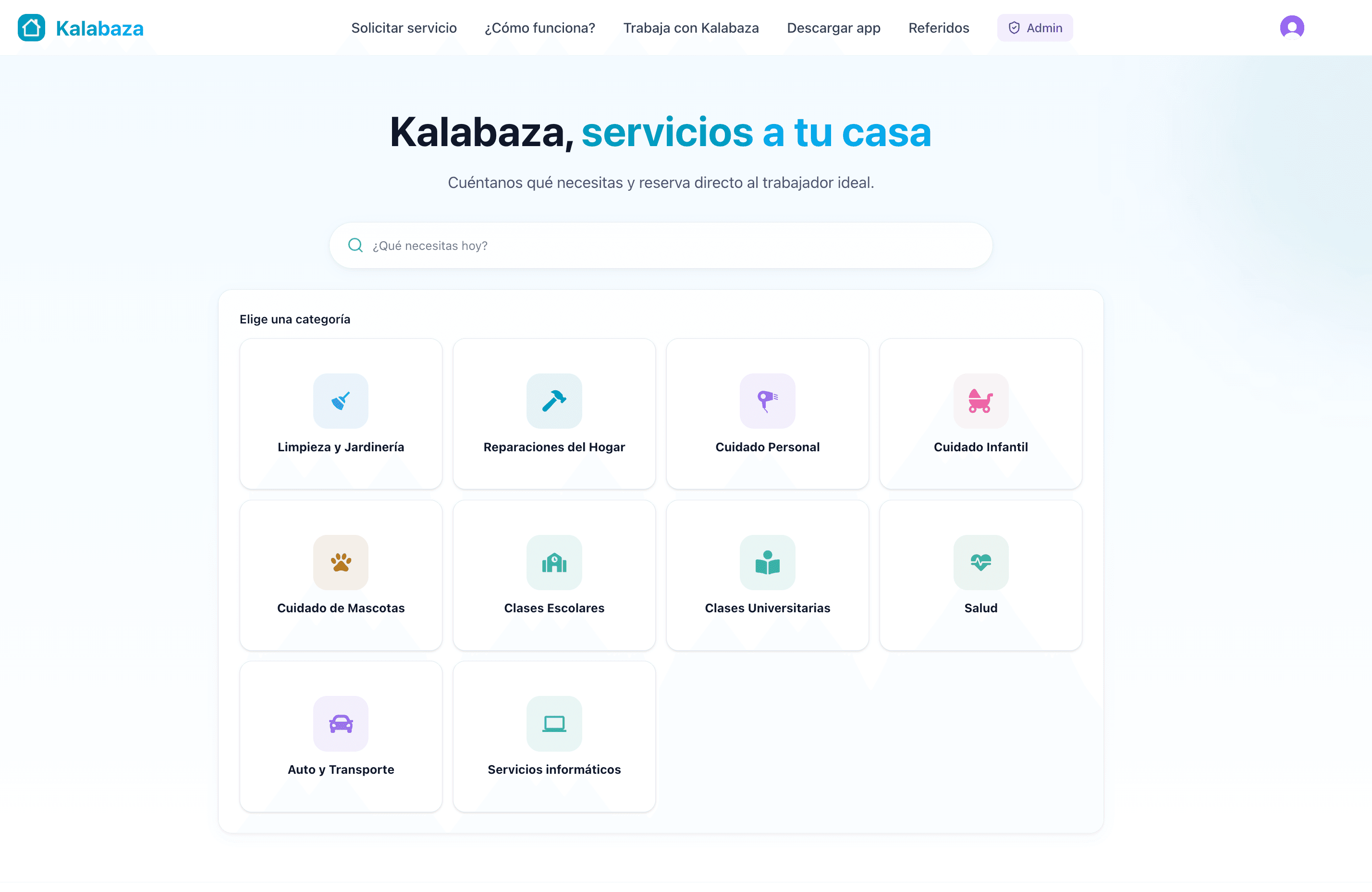Image resolution: width=1372 pixels, height=892 pixels.
Task: Open ¿Cómo funciona? page
Action: [539, 28]
